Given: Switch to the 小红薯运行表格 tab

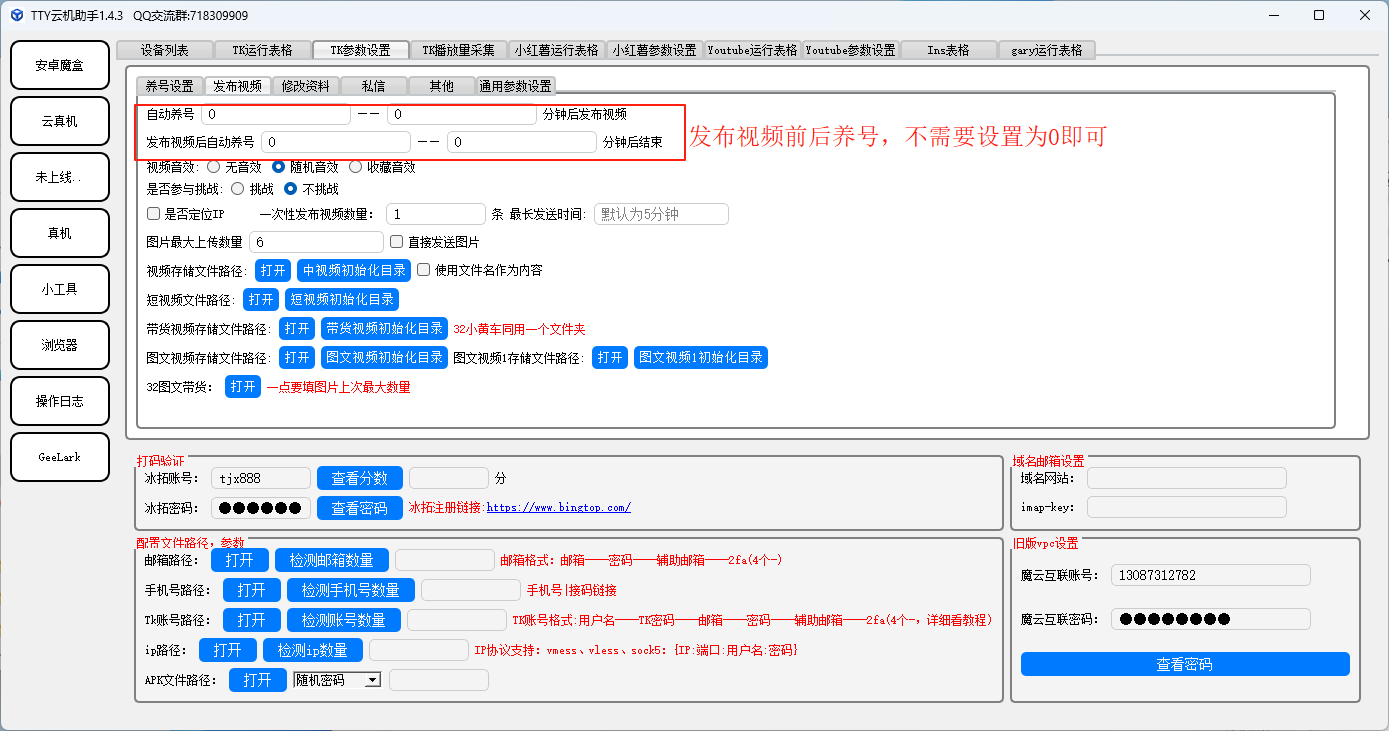Looking at the screenshot, I should tap(557, 50).
